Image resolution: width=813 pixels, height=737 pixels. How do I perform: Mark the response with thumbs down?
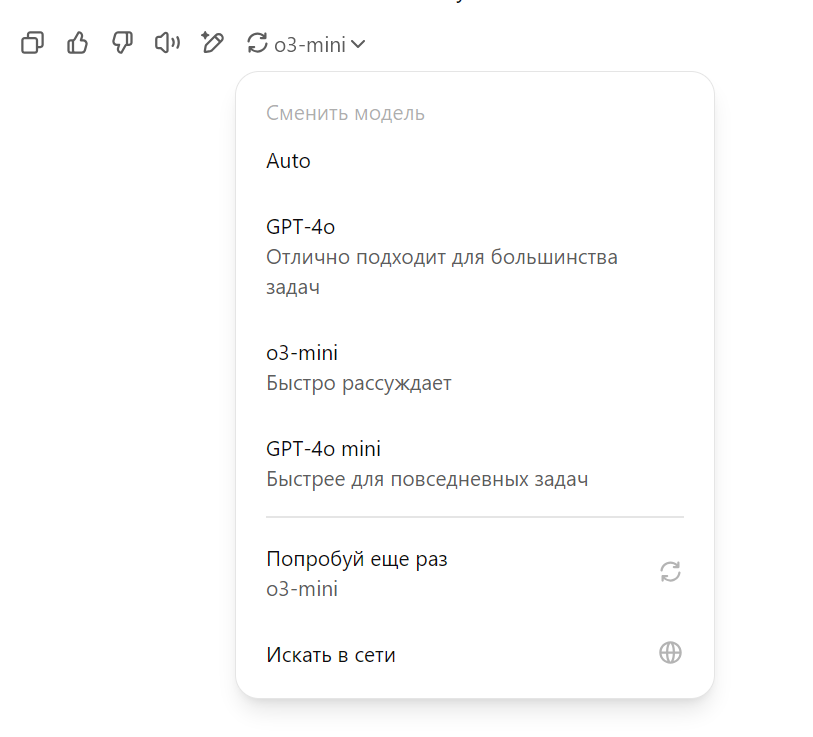click(x=122, y=43)
